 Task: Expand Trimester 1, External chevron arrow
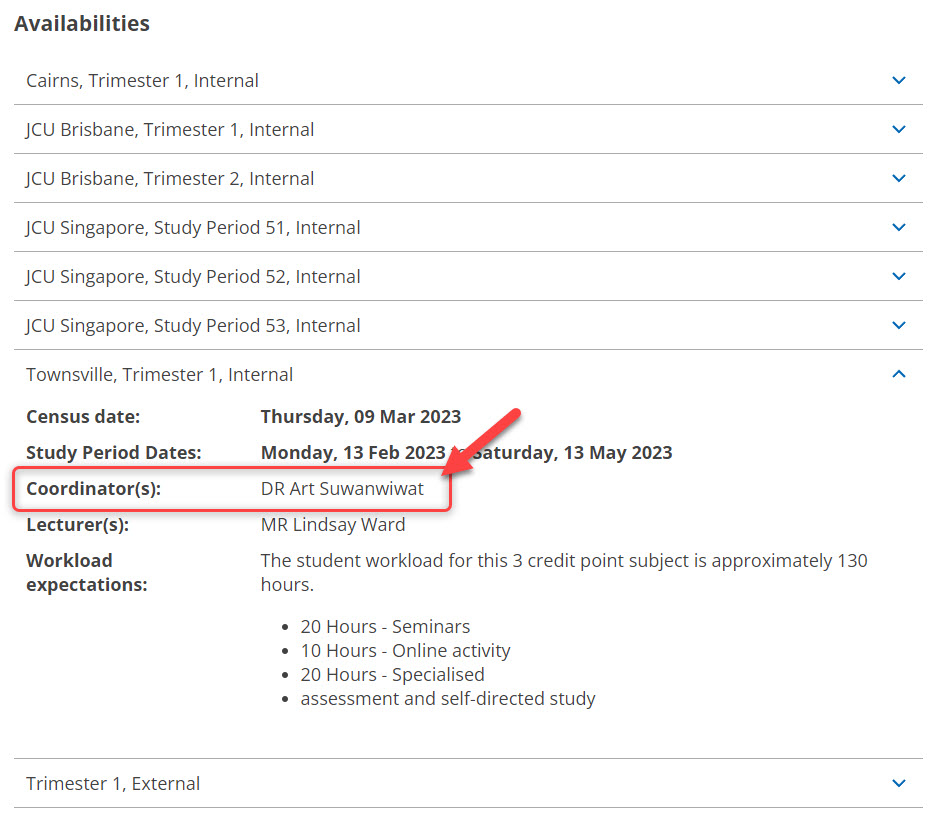898,783
